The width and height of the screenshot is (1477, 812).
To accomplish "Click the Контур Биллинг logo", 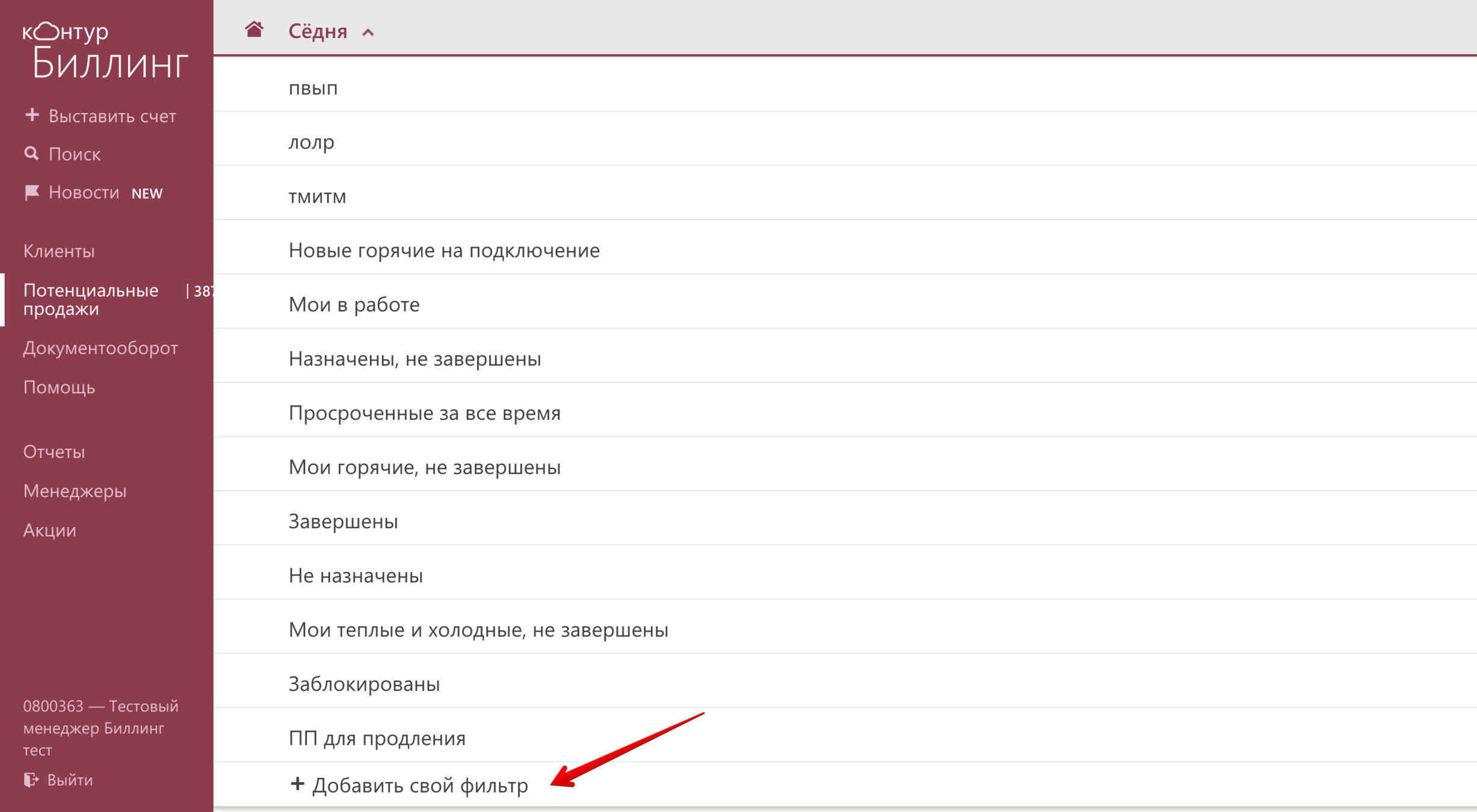I will 105,51.
